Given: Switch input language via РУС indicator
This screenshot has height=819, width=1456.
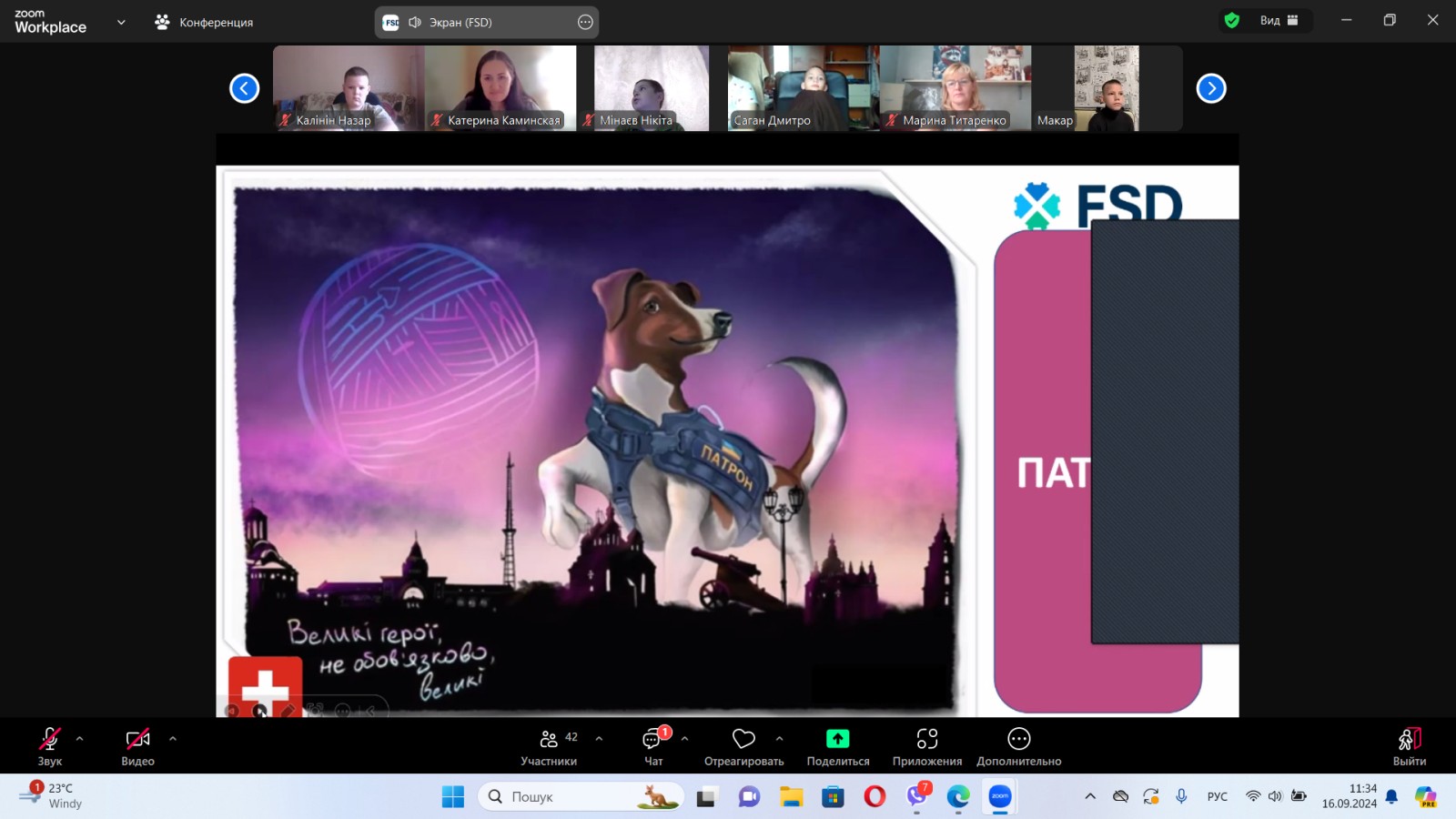Looking at the screenshot, I should (x=1218, y=796).
